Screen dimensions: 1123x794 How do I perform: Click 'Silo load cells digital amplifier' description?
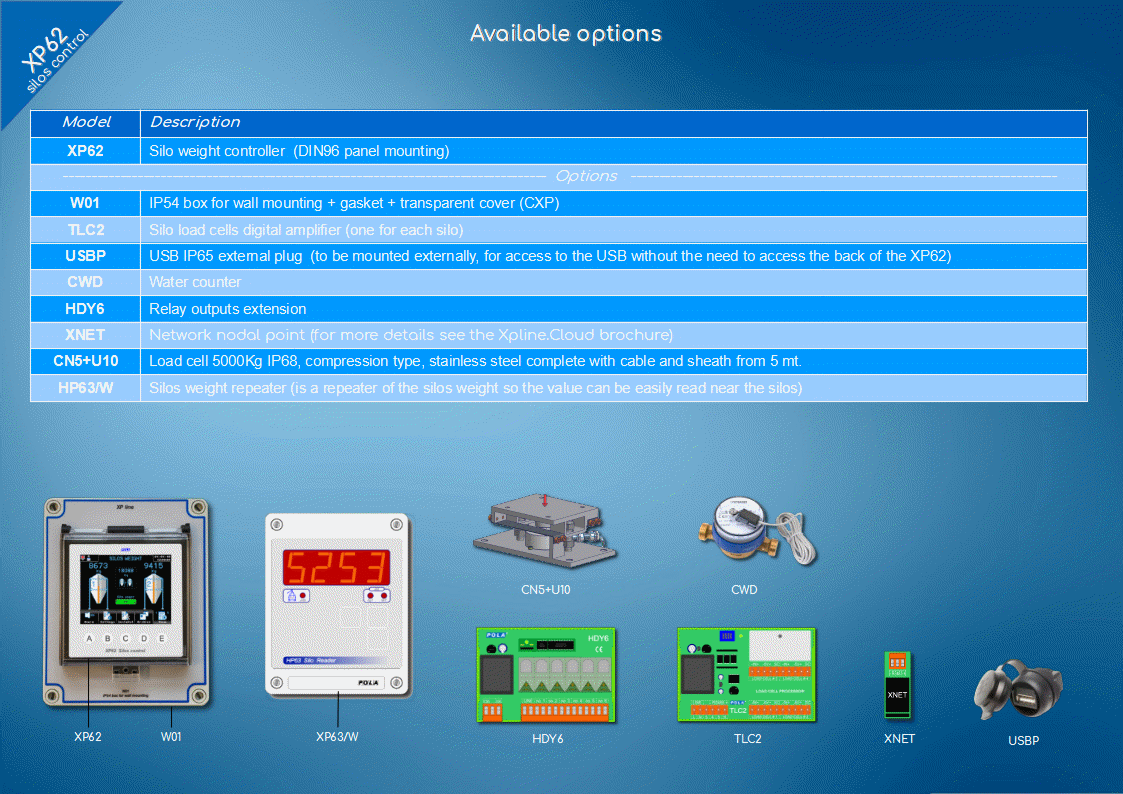point(307,230)
